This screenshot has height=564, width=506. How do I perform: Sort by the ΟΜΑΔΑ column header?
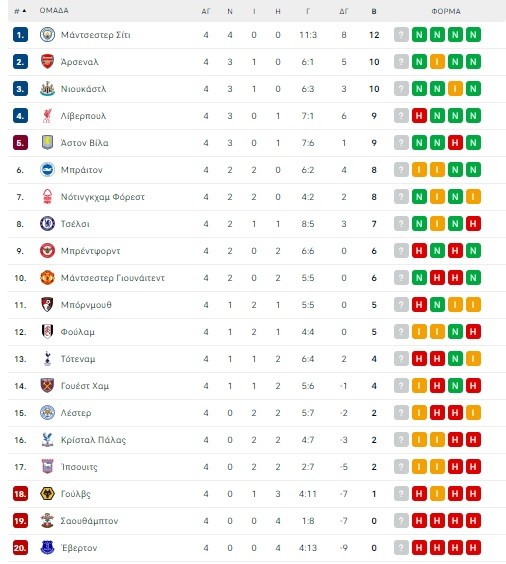click(54, 10)
